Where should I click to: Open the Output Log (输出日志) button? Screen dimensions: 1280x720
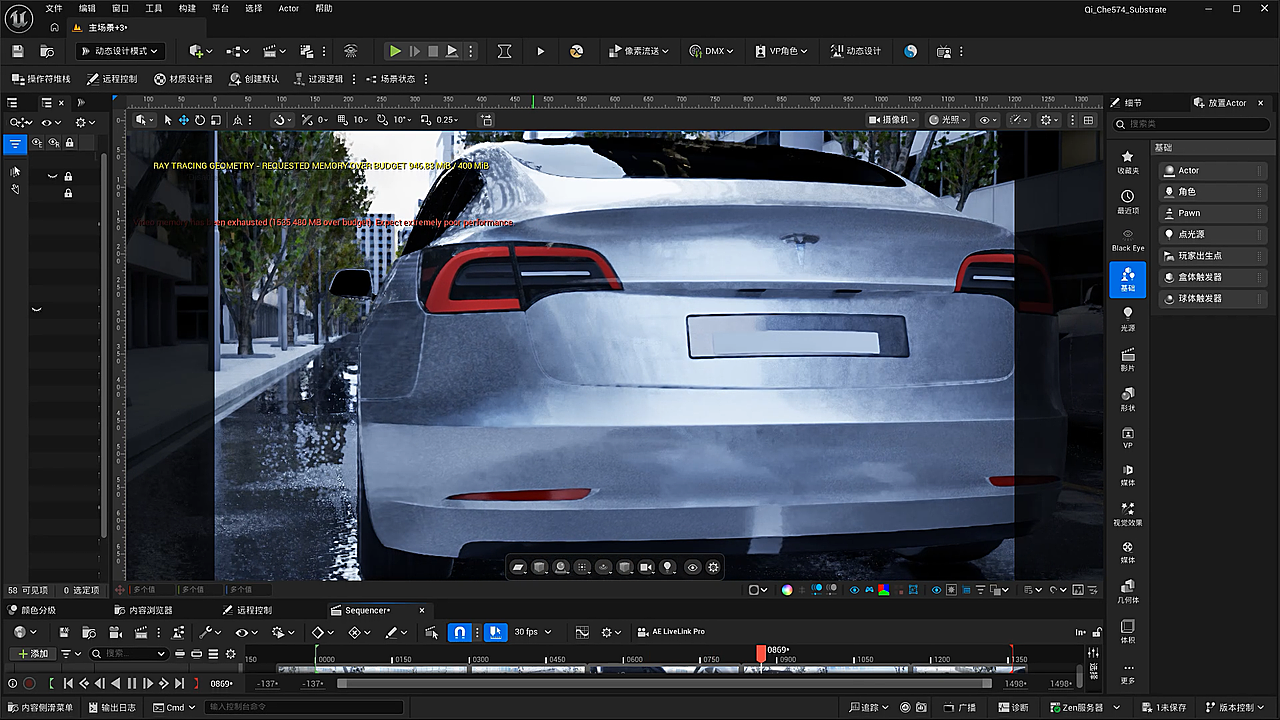(111, 708)
